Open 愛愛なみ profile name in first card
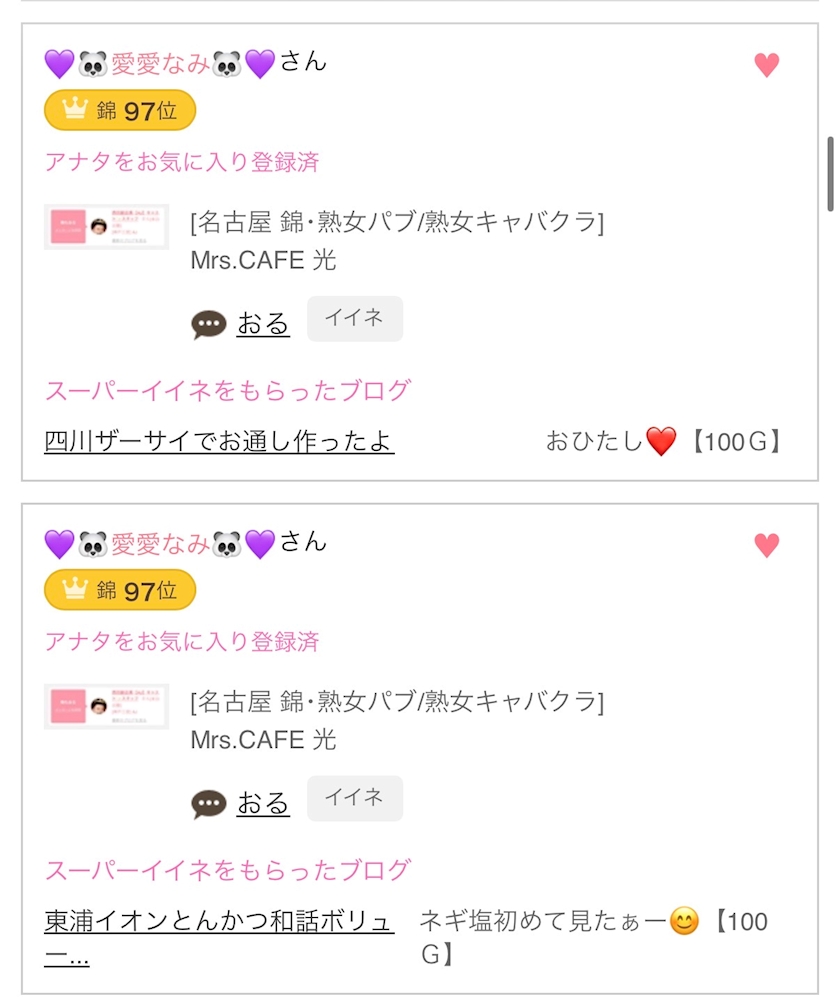This screenshot has width=840, height=1006. (160, 65)
